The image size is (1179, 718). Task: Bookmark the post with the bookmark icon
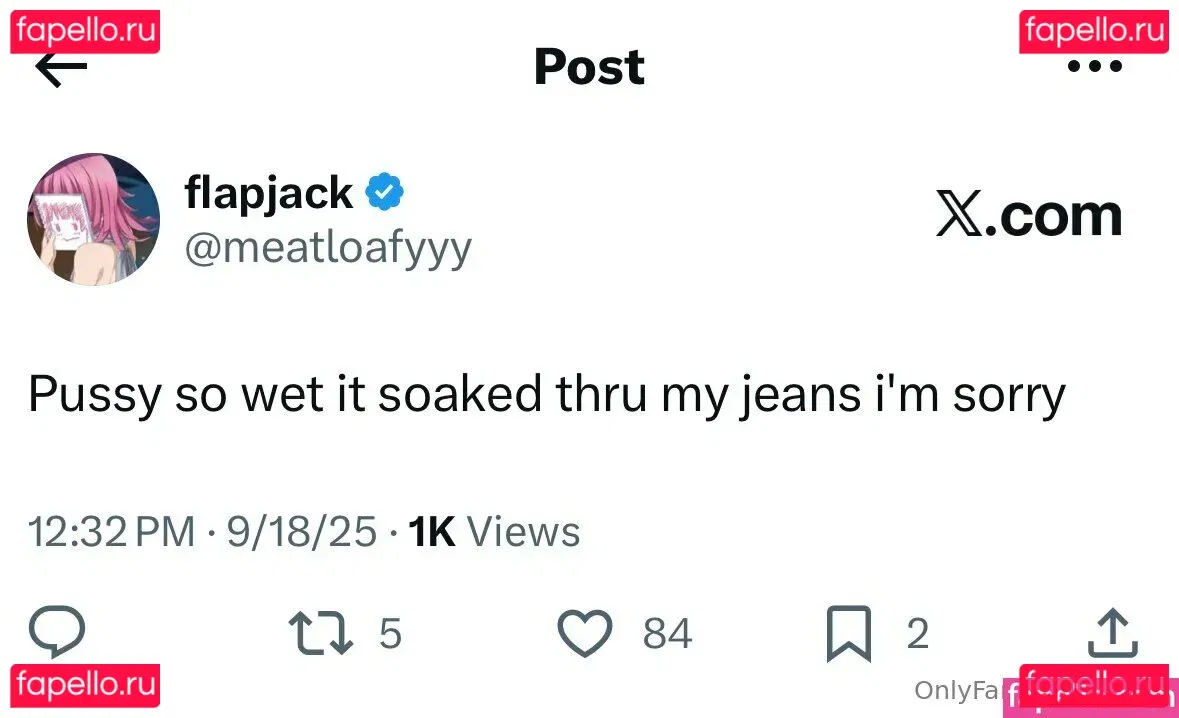849,635
